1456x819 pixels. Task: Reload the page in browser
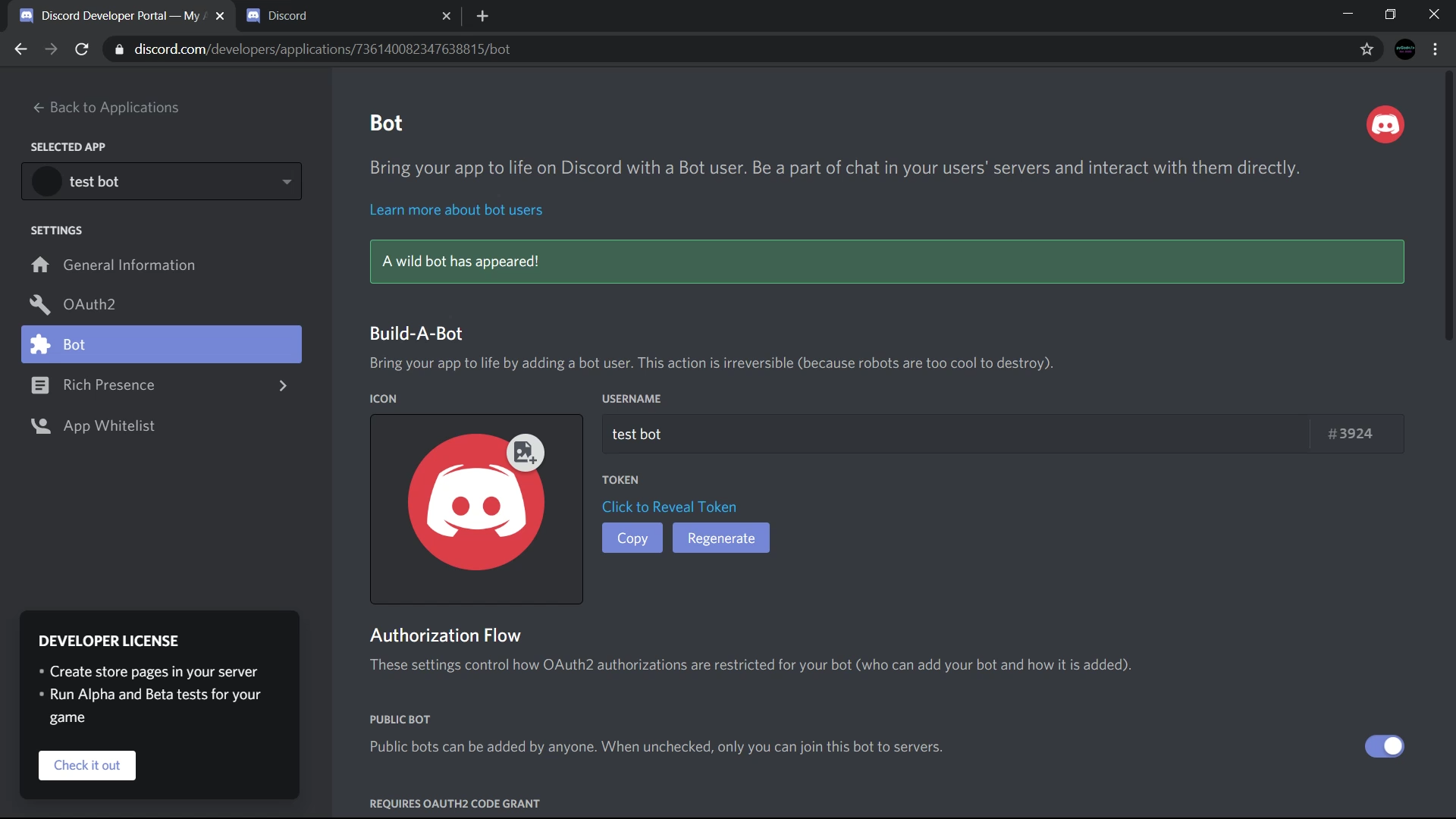[82, 49]
